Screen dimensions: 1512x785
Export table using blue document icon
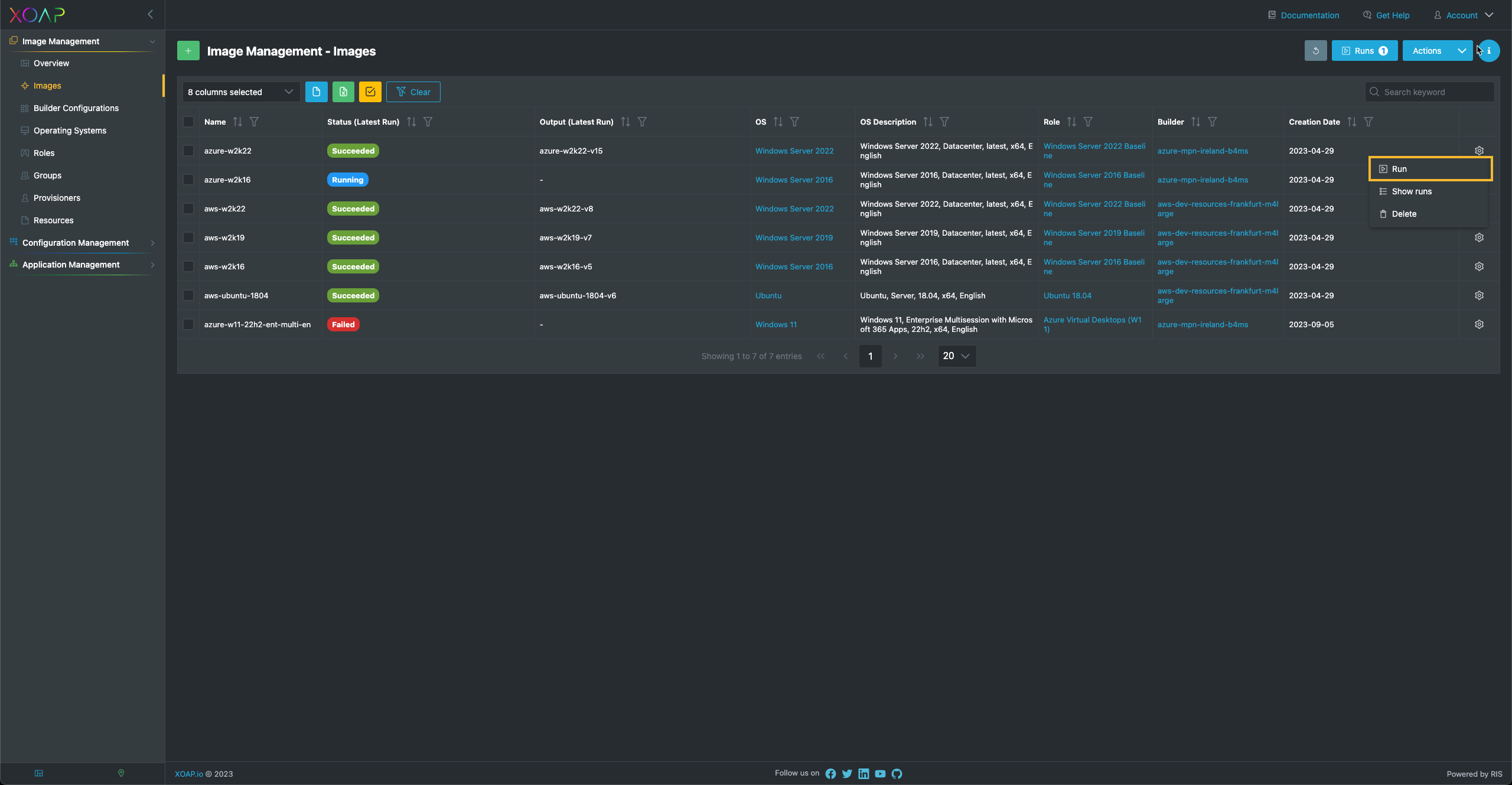tap(316, 92)
